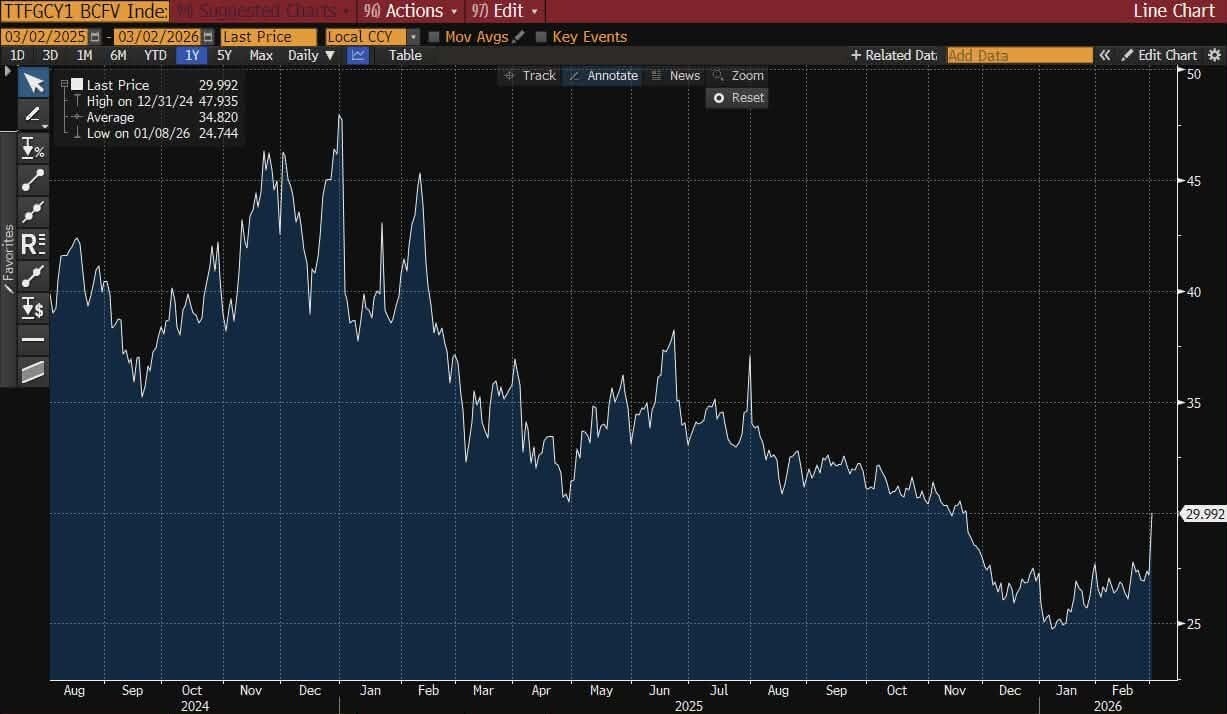Open the start date calendar picker

[95, 37]
